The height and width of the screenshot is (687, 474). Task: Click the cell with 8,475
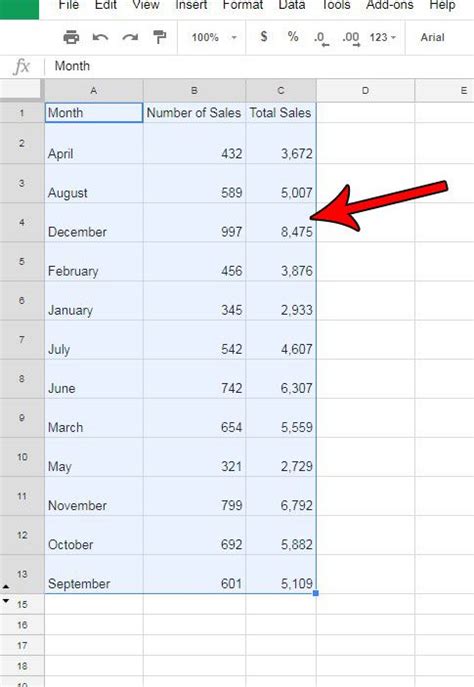(281, 223)
